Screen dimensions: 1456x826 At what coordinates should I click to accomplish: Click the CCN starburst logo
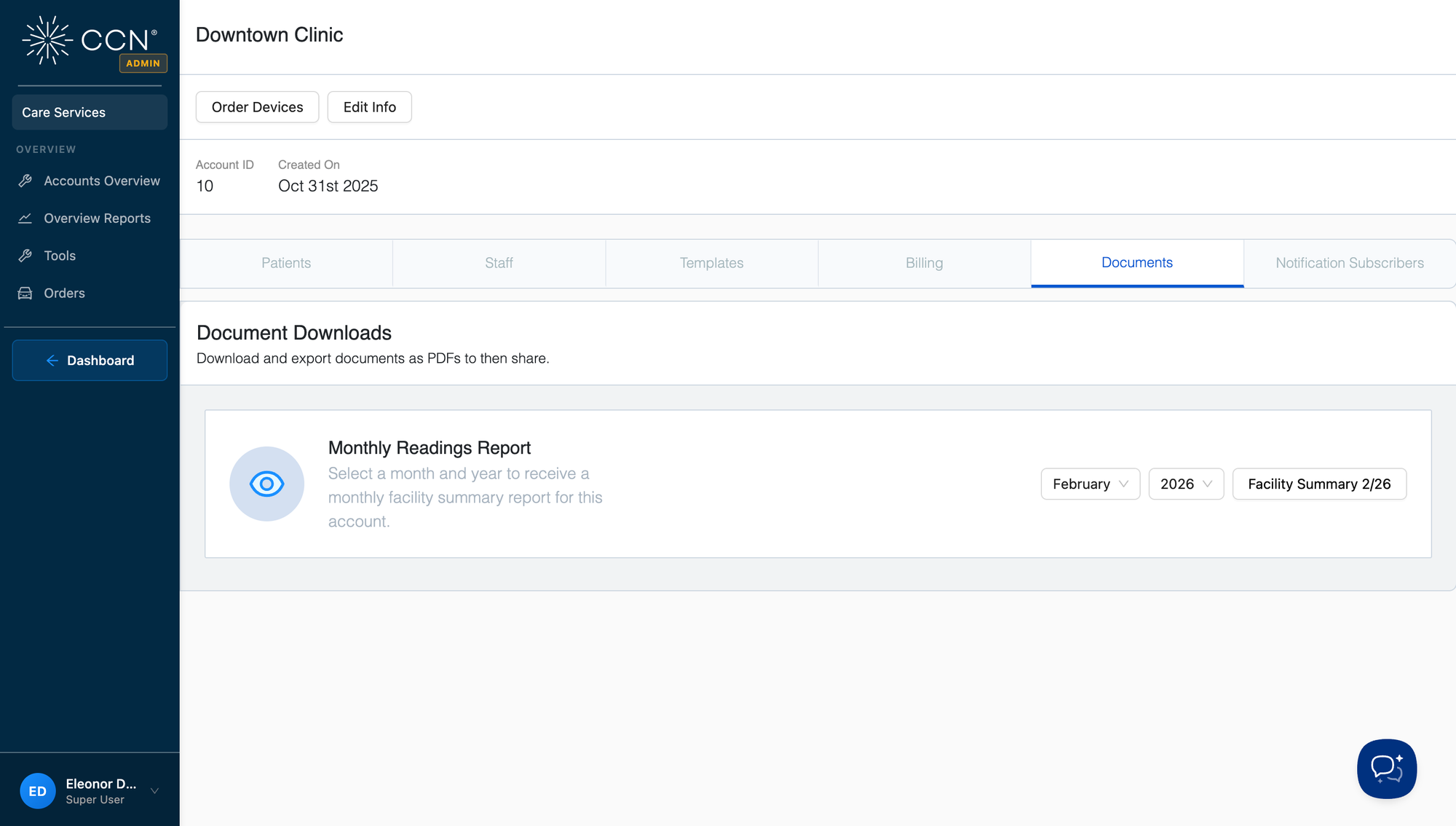point(47,40)
